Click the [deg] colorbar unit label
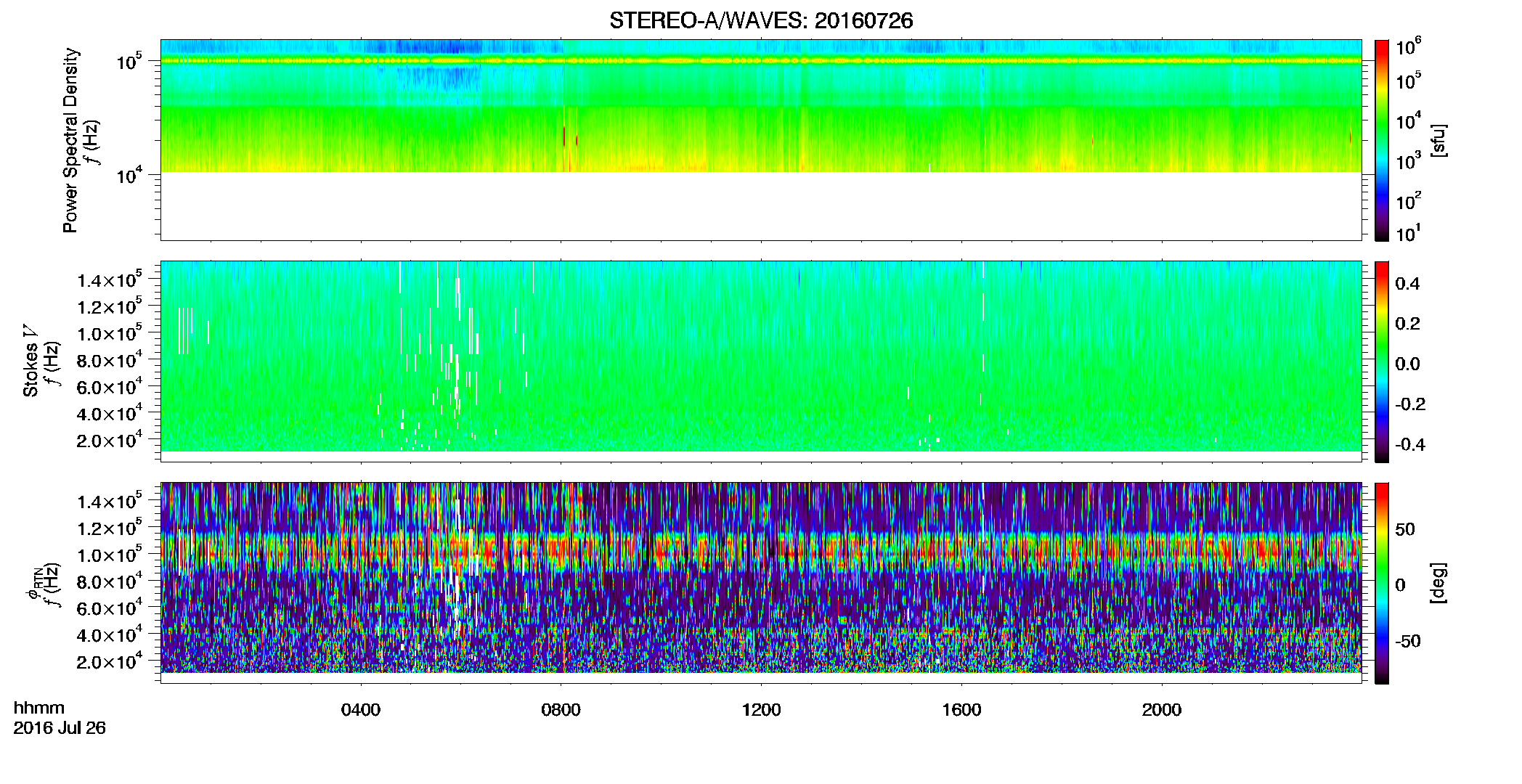The width and height of the screenshot is (1522, 784). tap(1438, 583)
